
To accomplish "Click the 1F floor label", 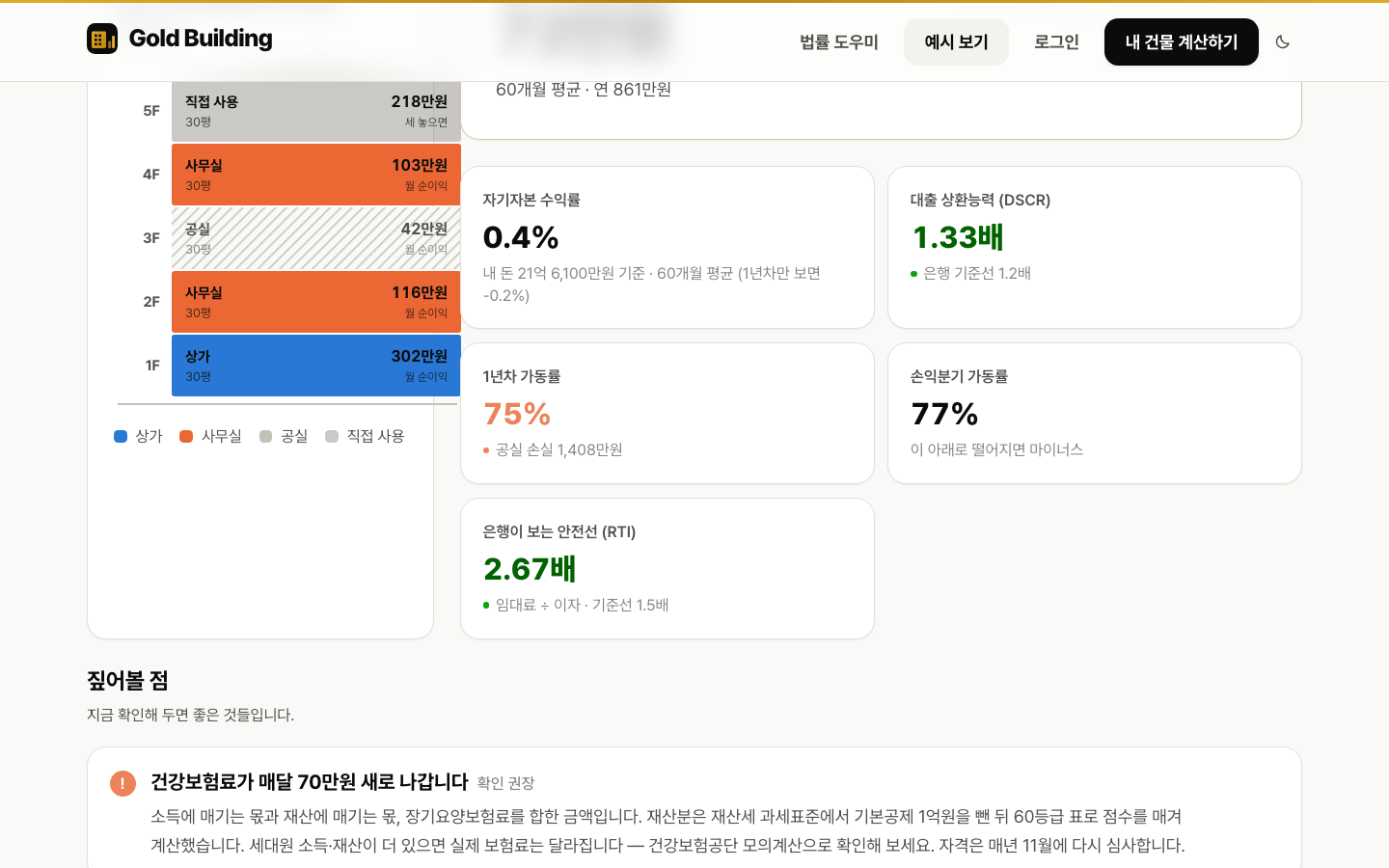I will pyautogui.click(x=152, y=366).
